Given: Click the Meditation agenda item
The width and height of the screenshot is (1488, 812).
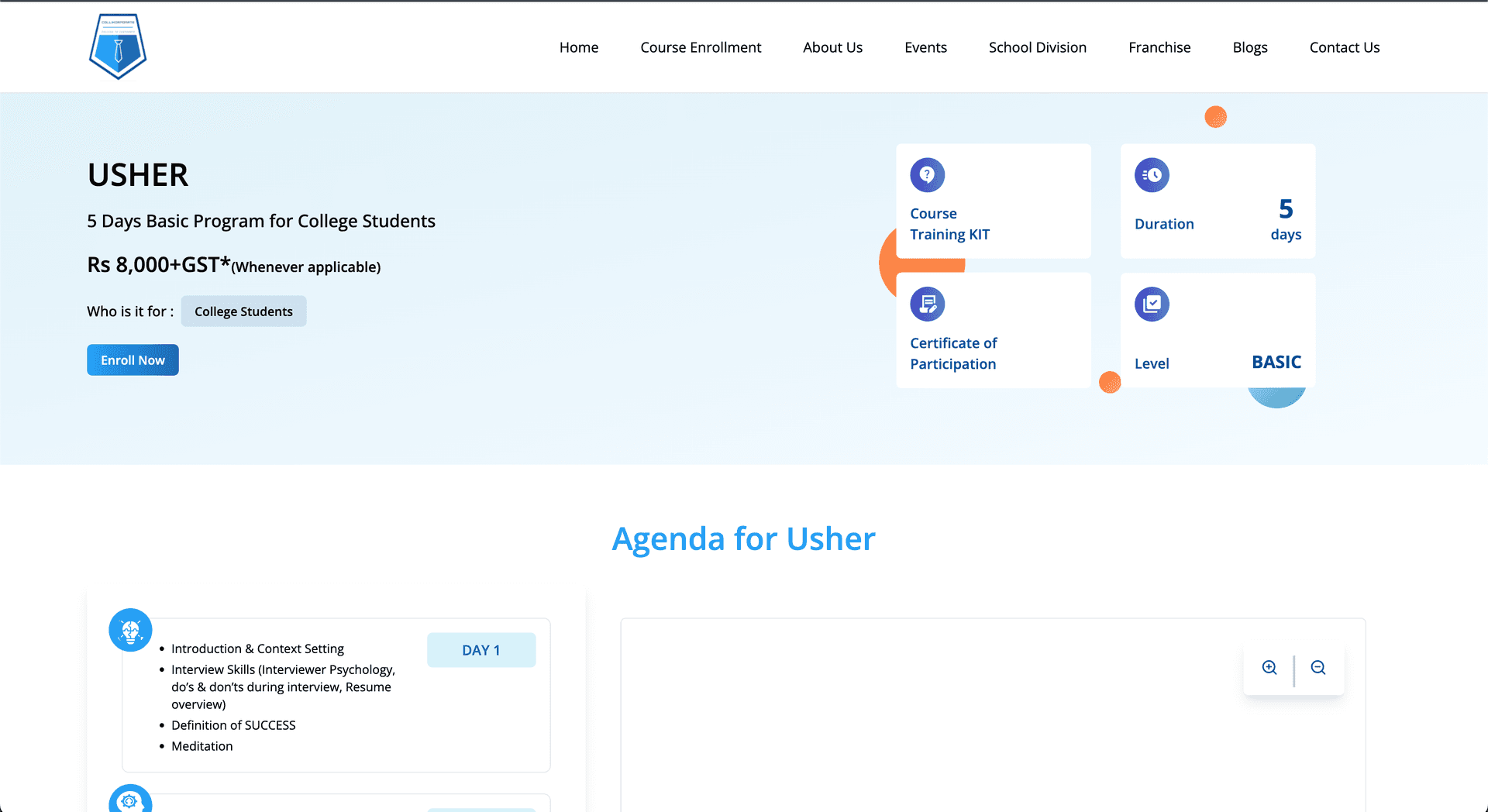Looking at the screenshot, I should click(x=201, y=746).
